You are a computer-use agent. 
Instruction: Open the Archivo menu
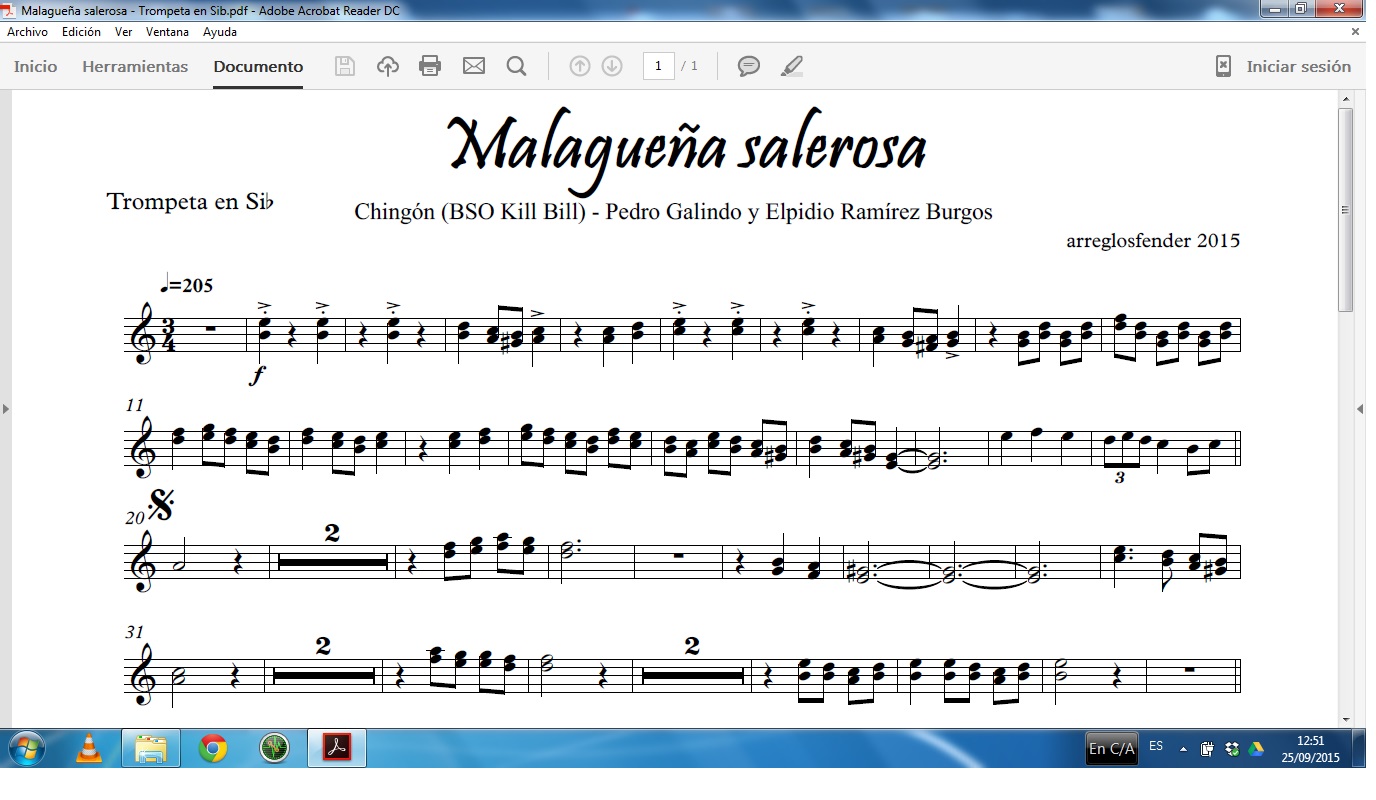pos(27,32)
